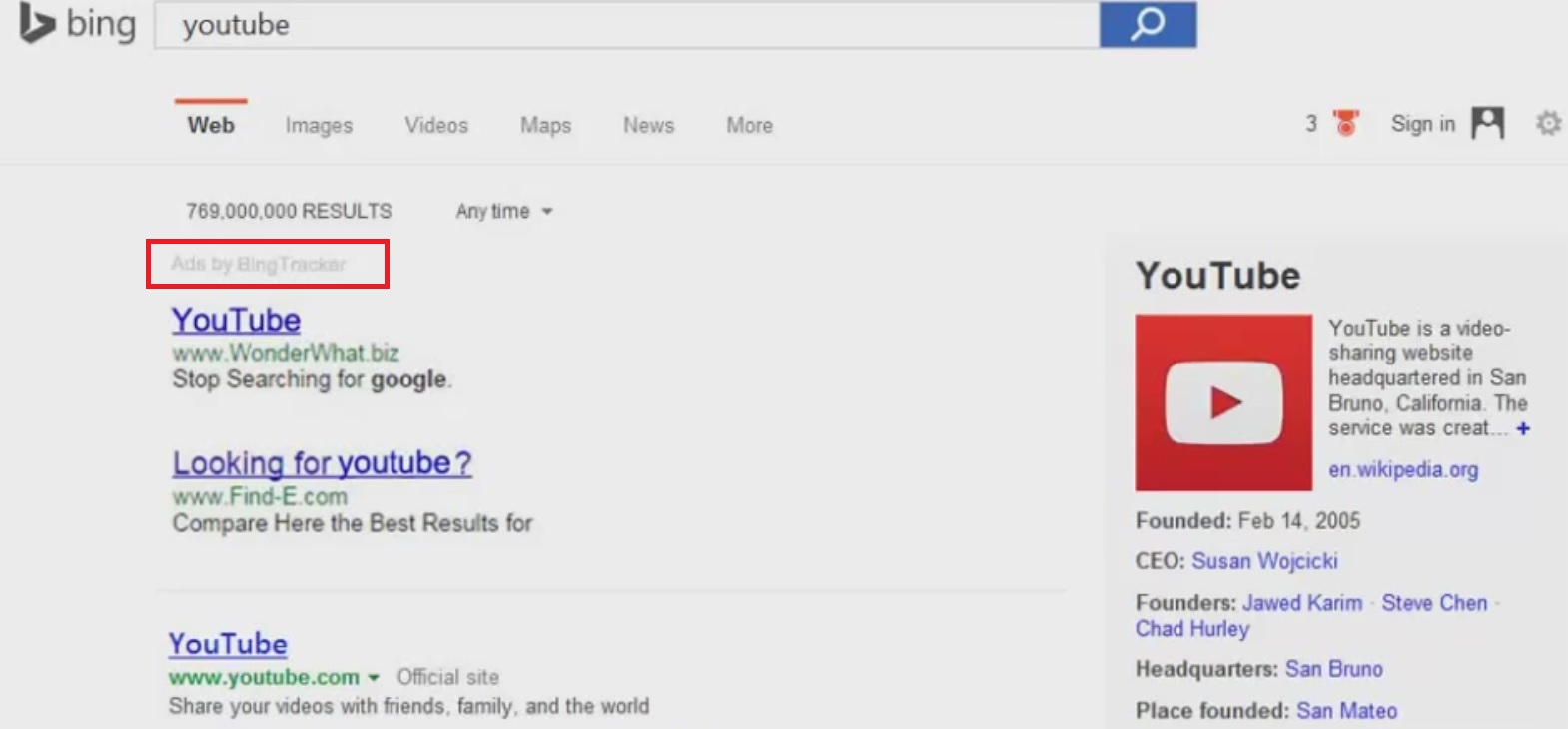
Task: Click en.wikipedia.org source link
Action: pyautogui.click(x=1403, y=470)
